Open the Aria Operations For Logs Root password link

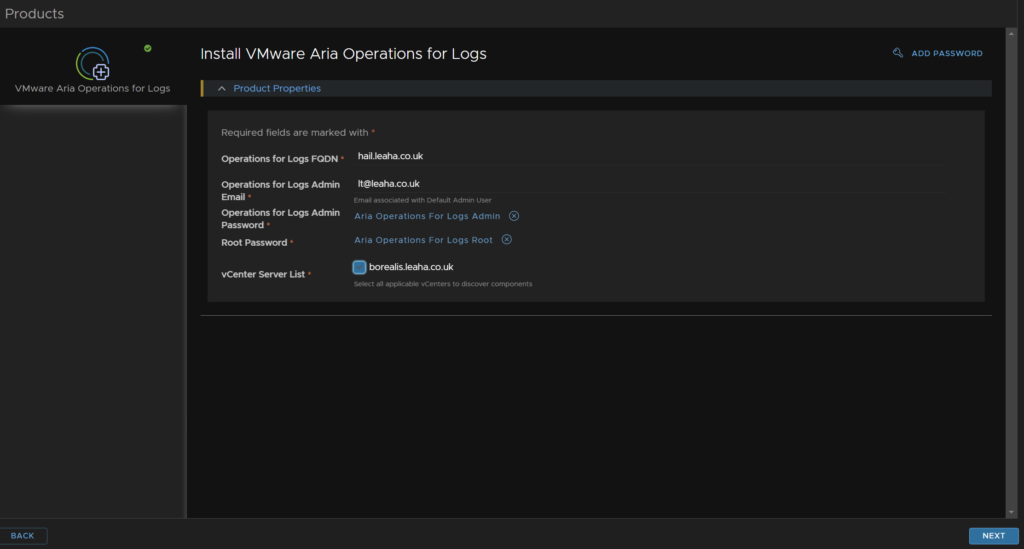point(423,240)
